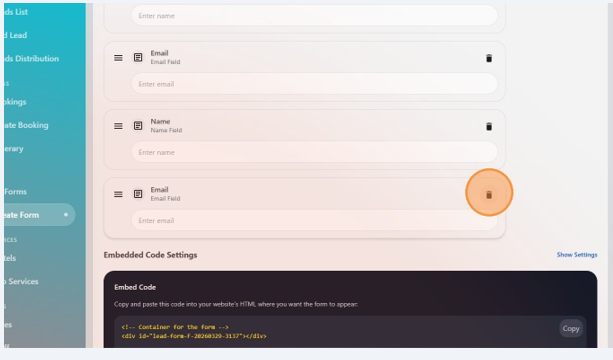This screenshot has height=360, width=613.
Task: Open Itinerary sidebar item
Action: click(14, 149)
